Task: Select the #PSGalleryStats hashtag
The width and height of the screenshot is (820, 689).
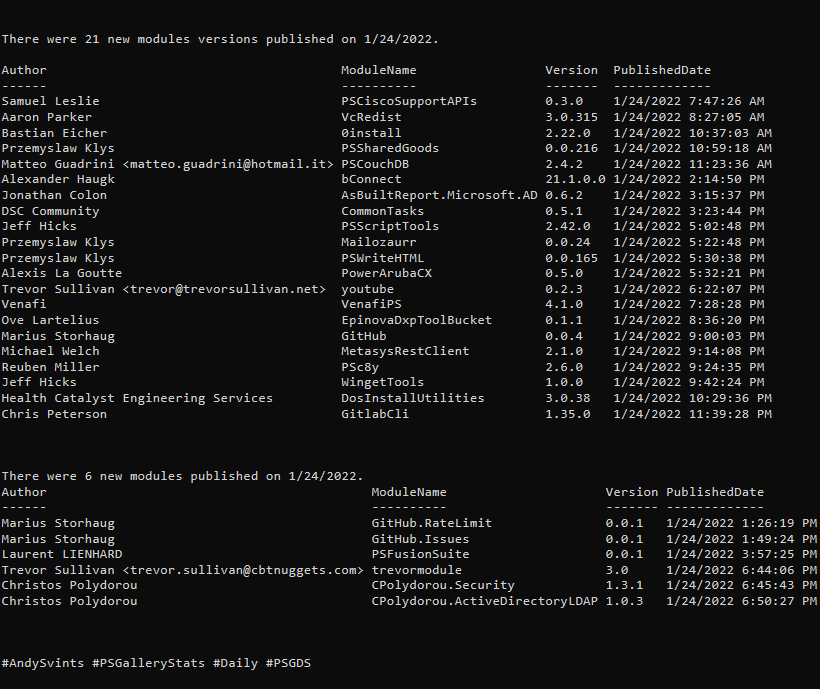Action: (149, 663)
